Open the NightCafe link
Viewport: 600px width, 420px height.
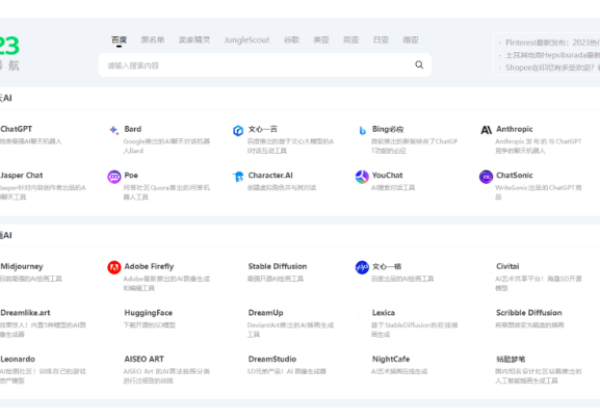click(391, 359)
